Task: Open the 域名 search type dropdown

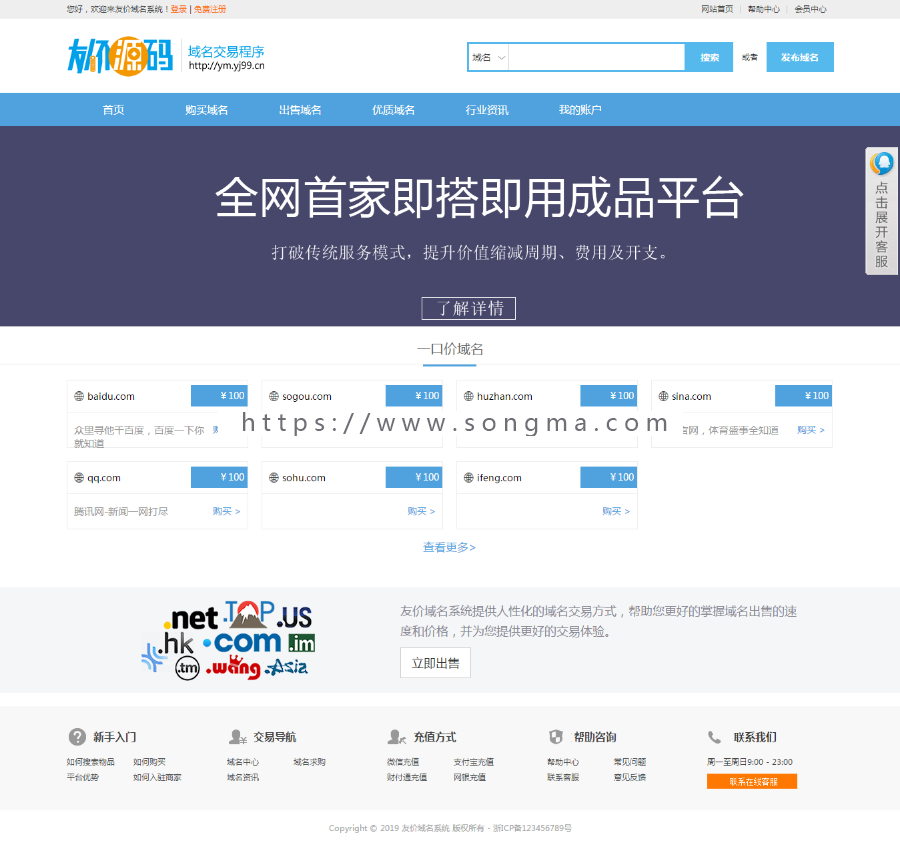Action: (488, 57)
